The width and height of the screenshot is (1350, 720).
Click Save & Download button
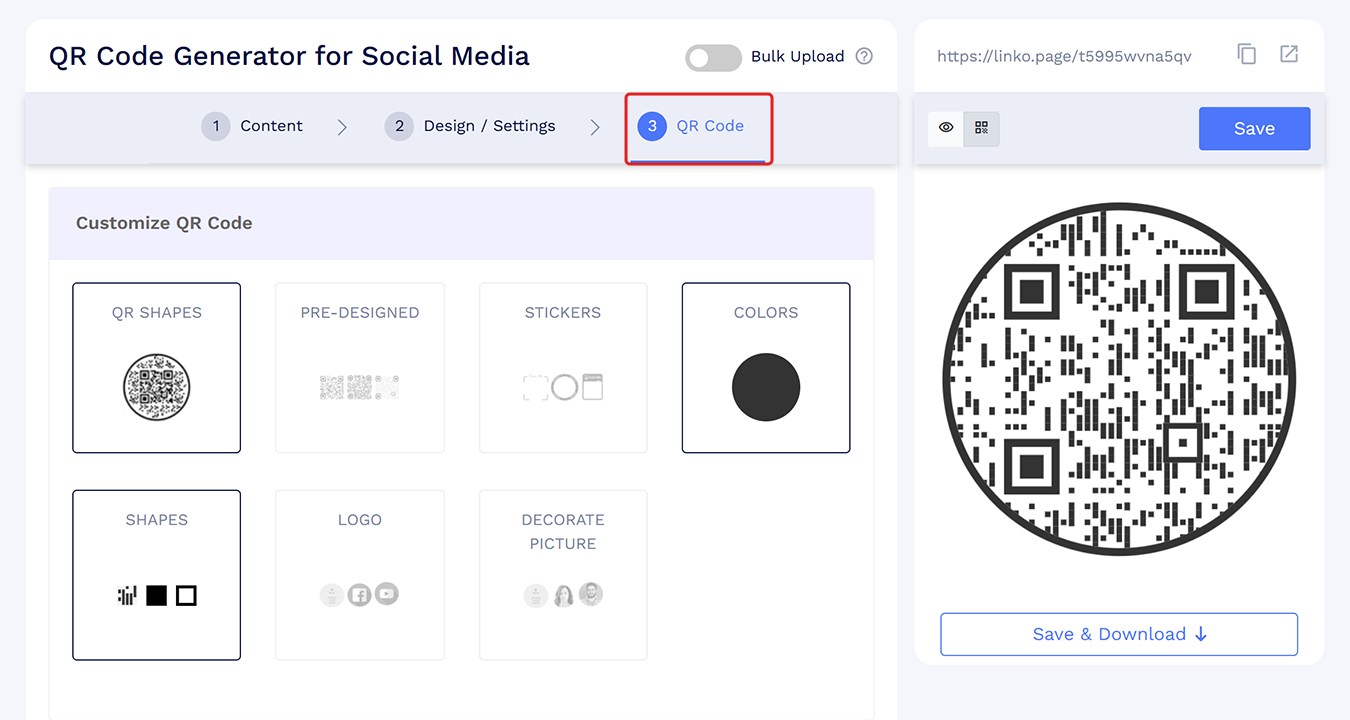coord(1119,634)
